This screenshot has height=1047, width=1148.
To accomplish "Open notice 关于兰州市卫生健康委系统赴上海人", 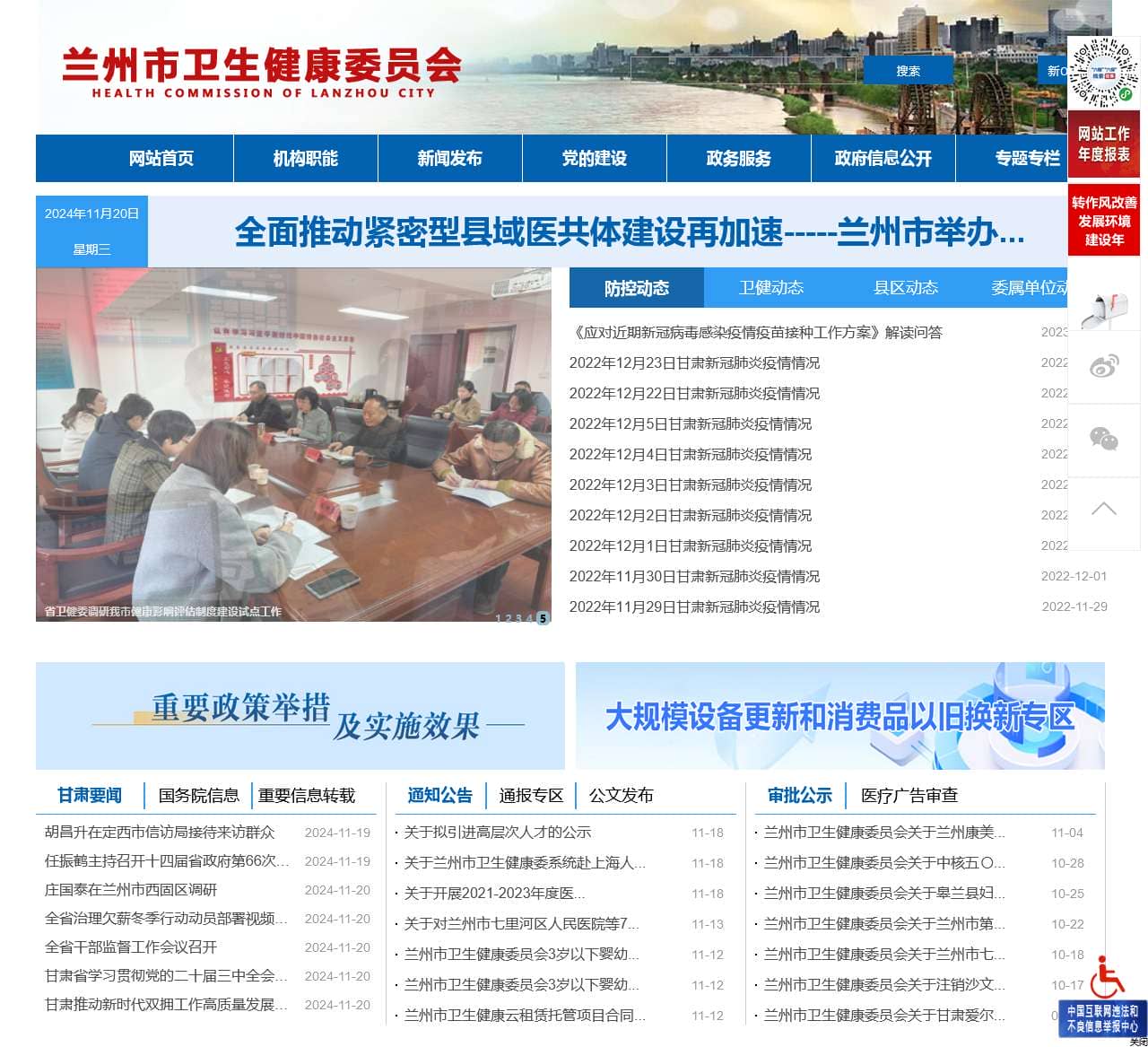I will coord(525,862).
